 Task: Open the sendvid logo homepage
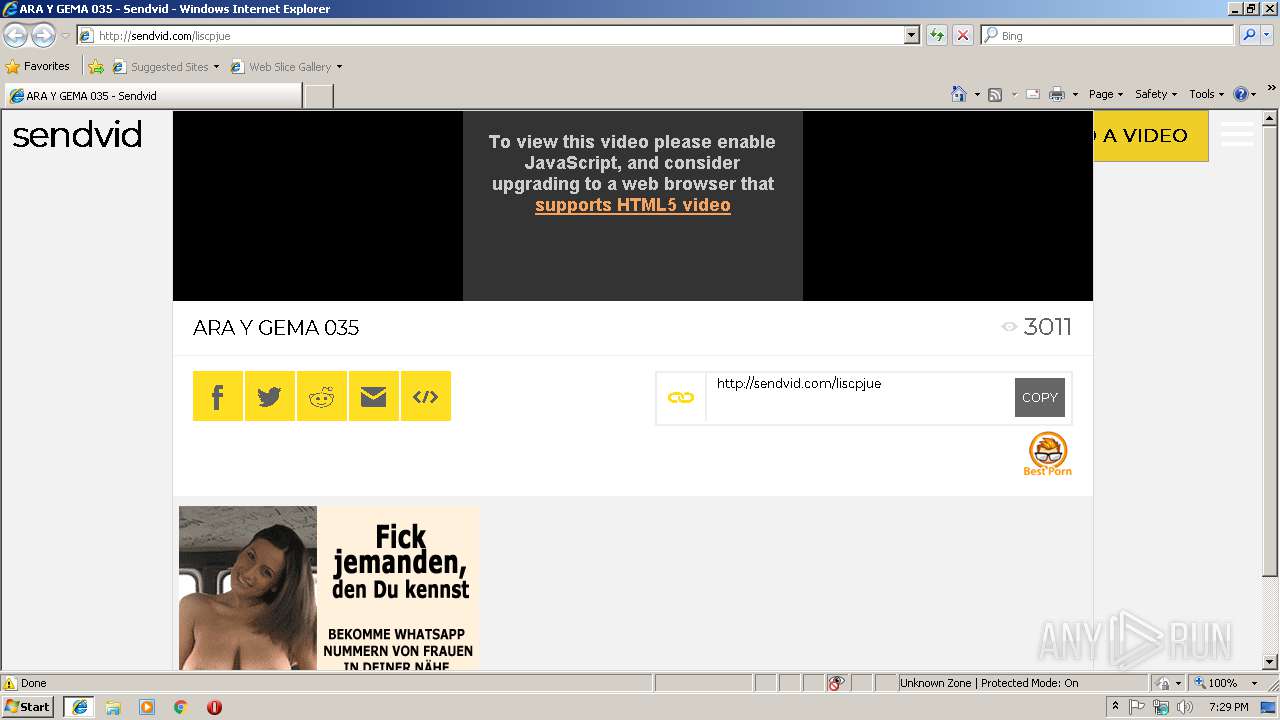pyautogui.click(x=77, y=135)
